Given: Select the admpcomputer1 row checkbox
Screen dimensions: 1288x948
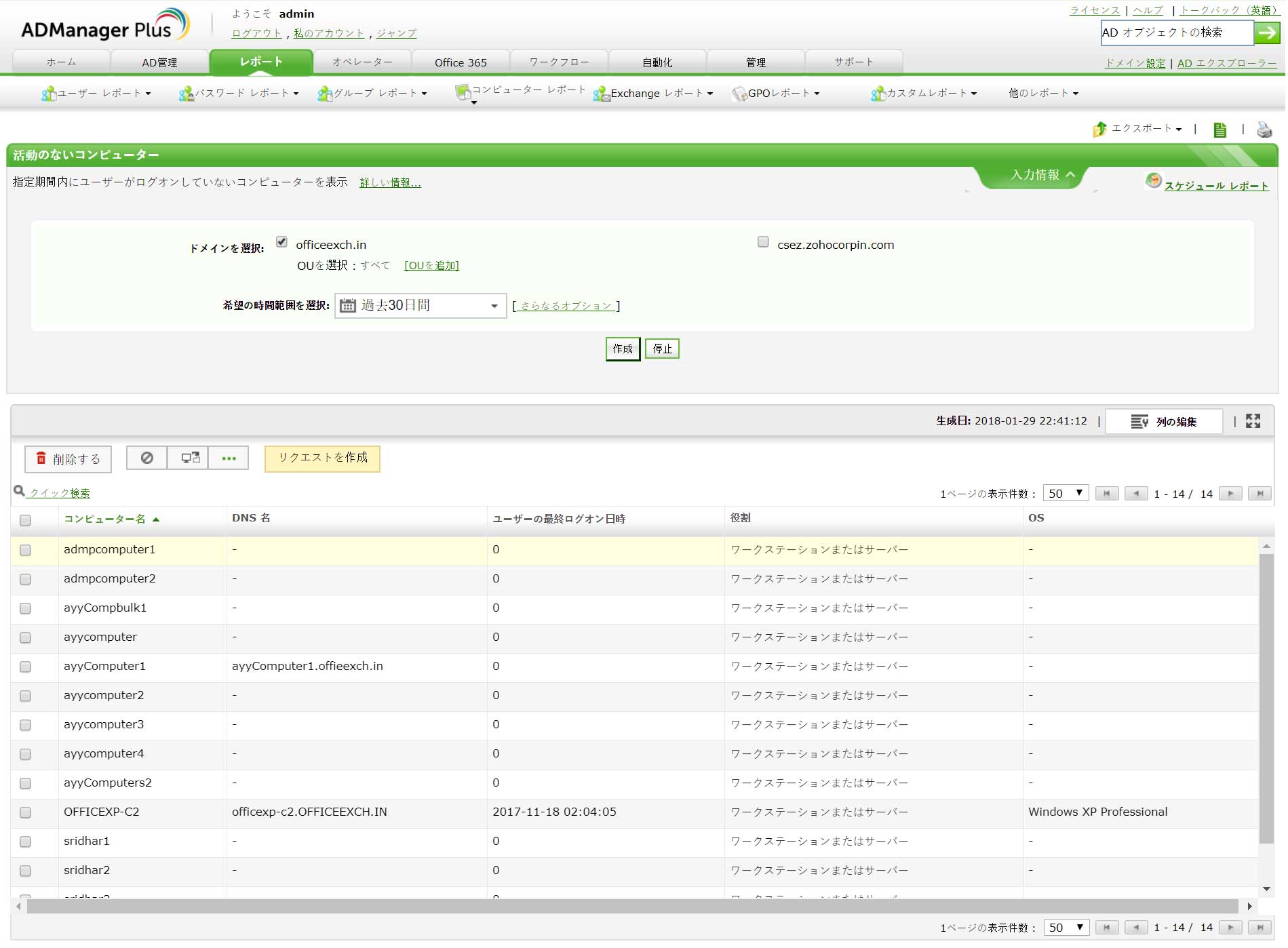Looking at the screenshot, I should pyautogui.click(x=26, y=552).
